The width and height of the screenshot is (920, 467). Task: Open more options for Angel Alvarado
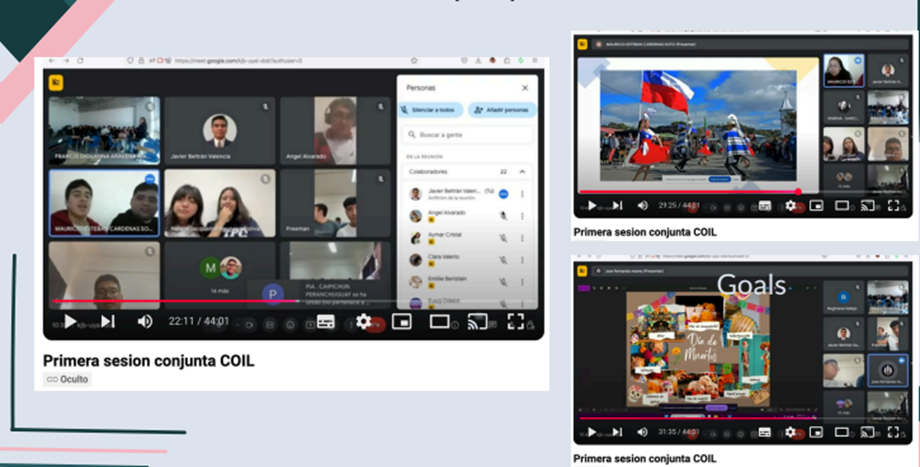tap(522, 215)
